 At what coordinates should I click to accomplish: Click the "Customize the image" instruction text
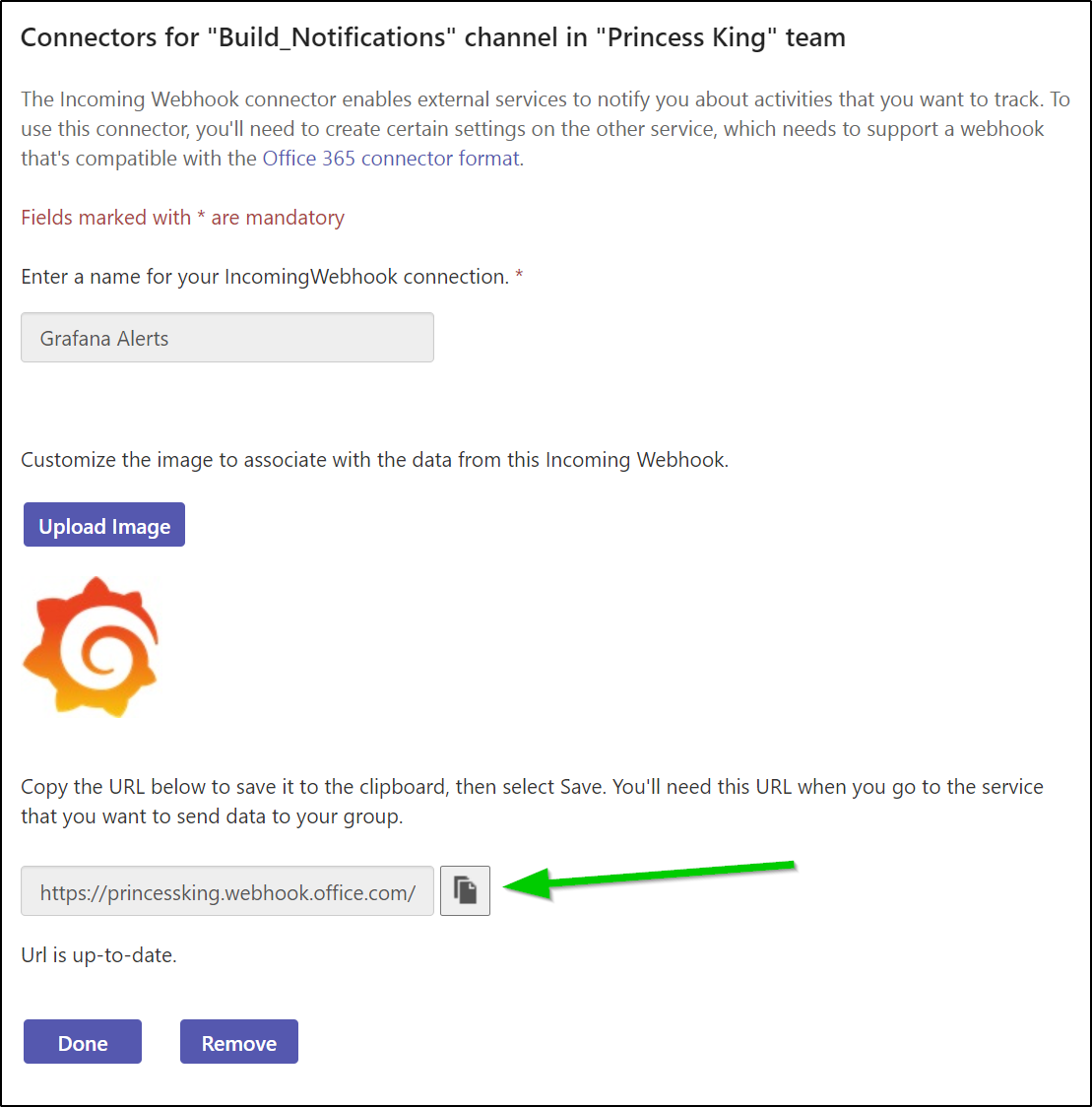coord(374,460)
